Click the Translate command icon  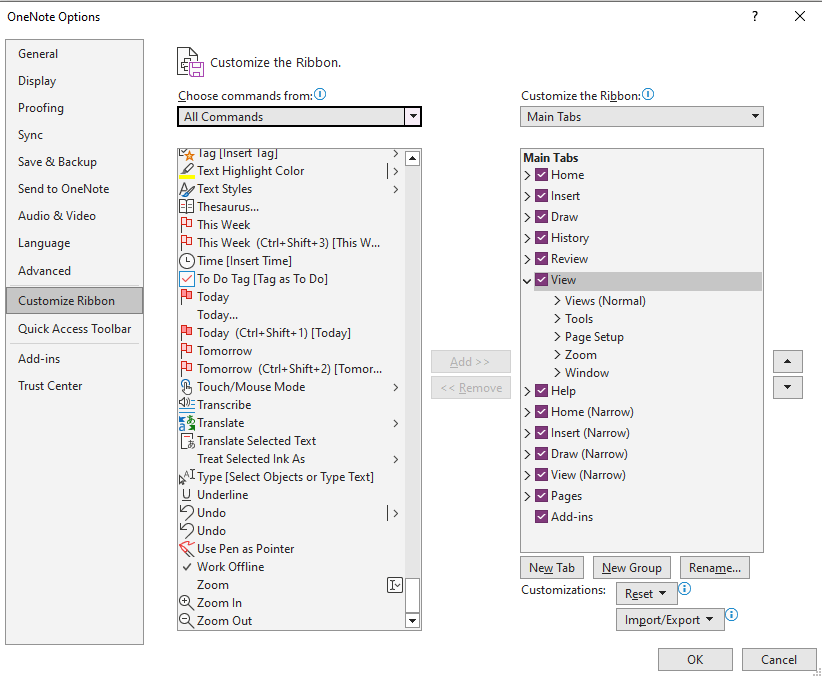[186, 422]
